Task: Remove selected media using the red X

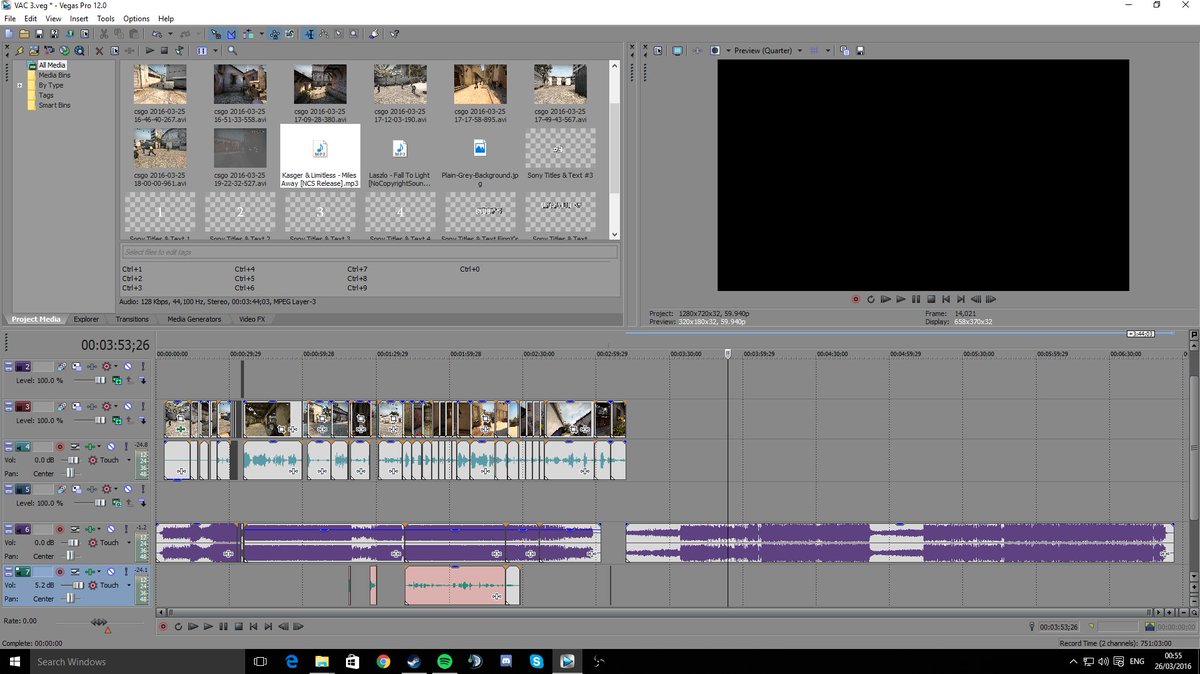Action: (x=99, y=50)
